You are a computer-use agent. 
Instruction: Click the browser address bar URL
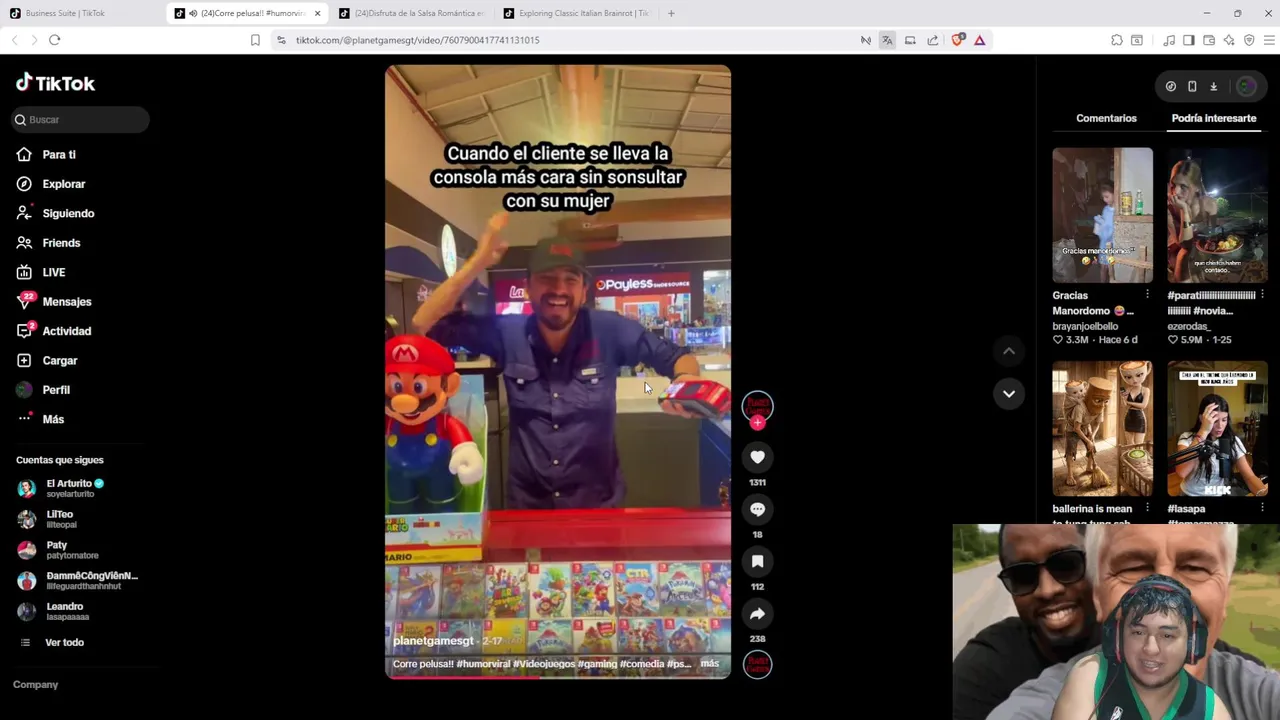[418, 40]
